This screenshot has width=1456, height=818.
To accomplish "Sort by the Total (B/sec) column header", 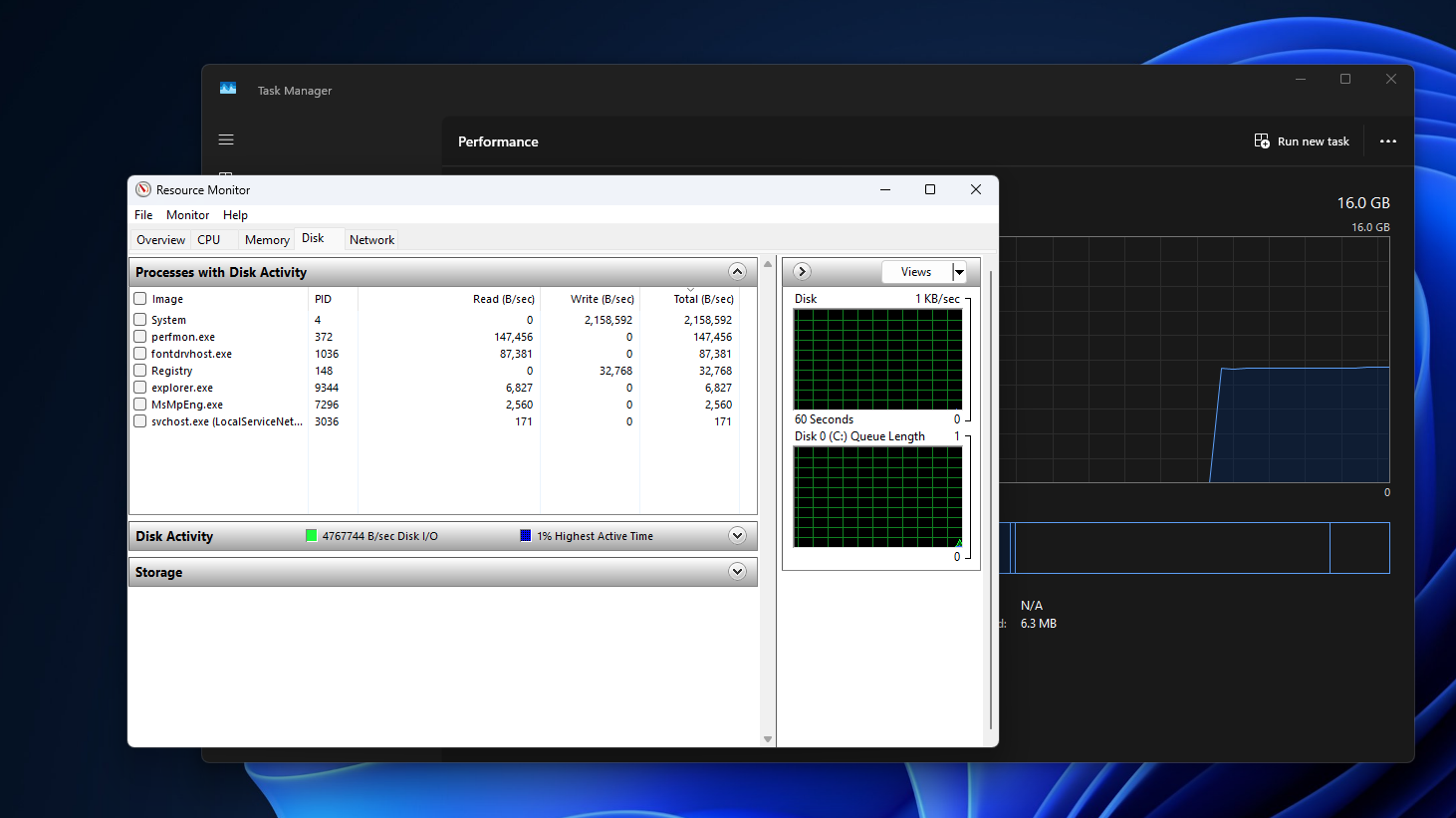I will pos(689,299).
